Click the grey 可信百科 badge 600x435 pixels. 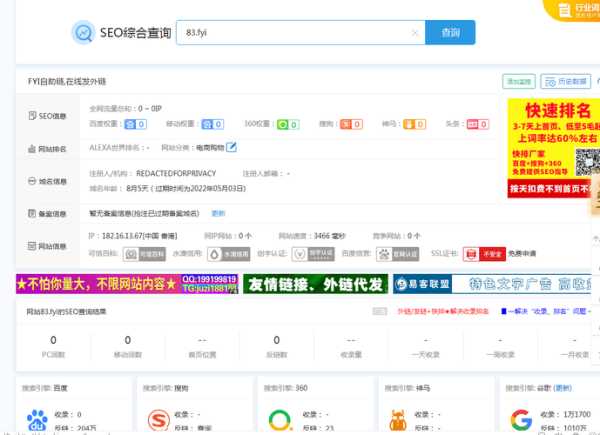[x=144, y=254]
